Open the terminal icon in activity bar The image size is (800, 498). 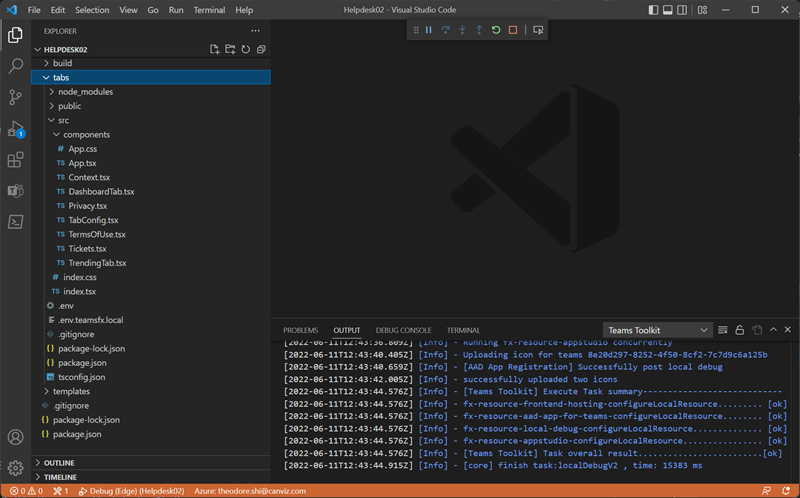click(x=15, y=221)
